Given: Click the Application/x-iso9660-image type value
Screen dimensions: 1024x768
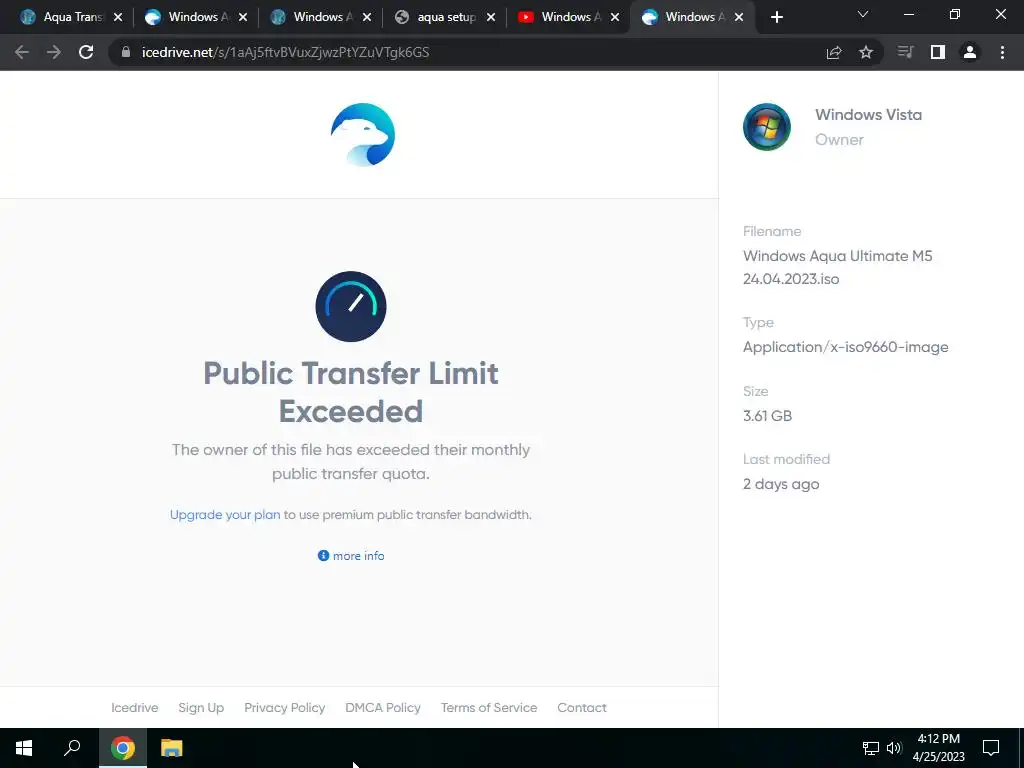Looking at the screenshot, I should pyautogui.click(x=846, y=347).
